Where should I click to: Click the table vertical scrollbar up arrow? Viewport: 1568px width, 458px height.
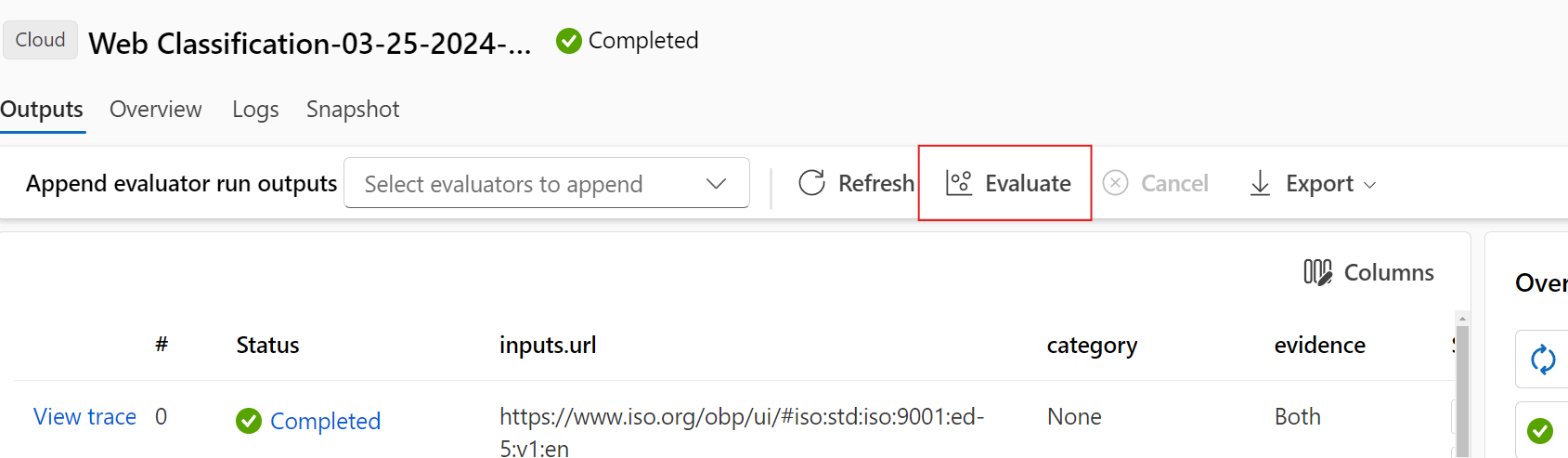tap(1463, 318)
